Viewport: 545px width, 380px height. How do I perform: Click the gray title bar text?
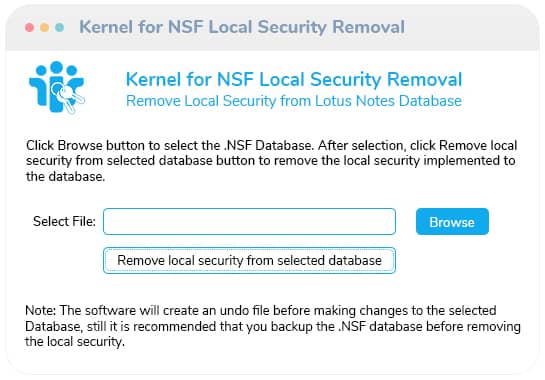[x=242, y=27]
